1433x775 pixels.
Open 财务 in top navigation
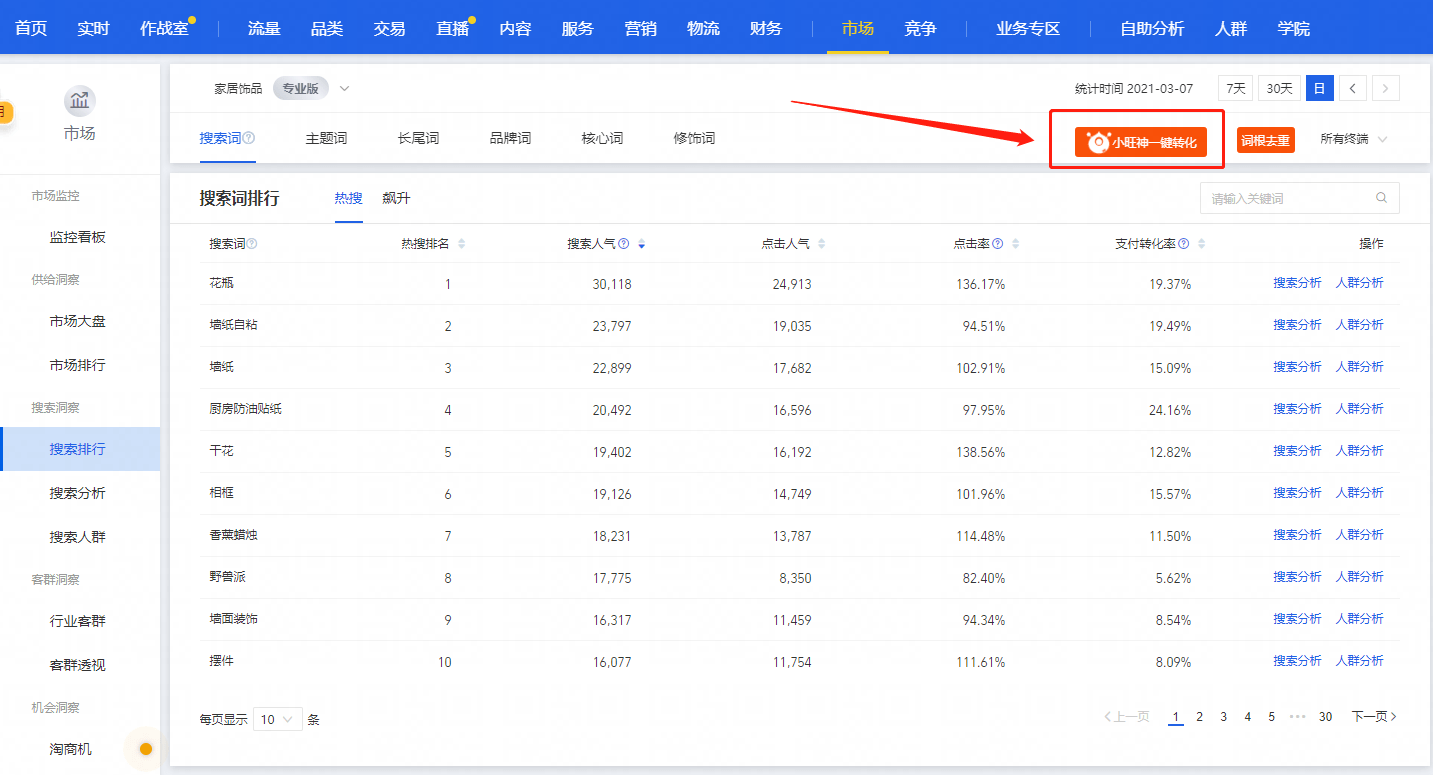point(766,28)
